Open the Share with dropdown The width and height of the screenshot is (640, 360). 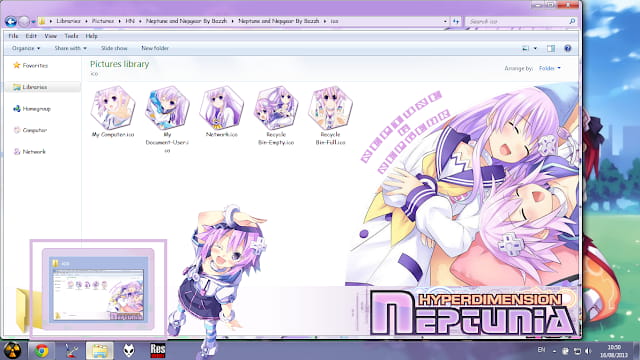(x=71, y=48)
